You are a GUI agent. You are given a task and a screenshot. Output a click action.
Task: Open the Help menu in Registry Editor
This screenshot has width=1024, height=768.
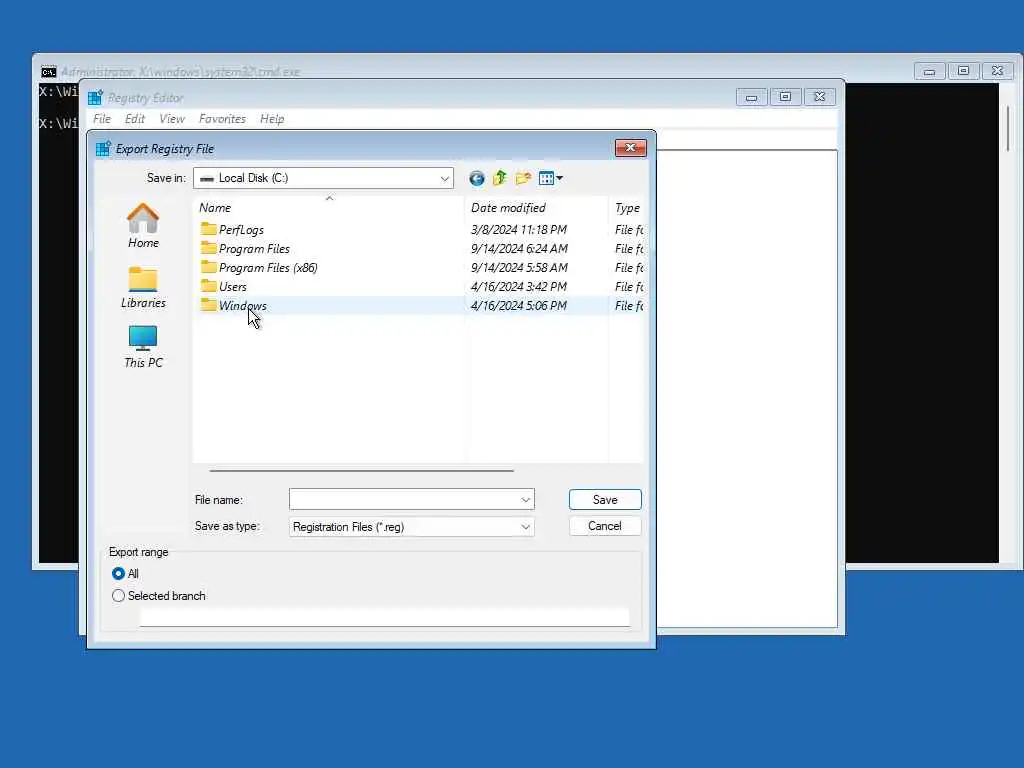pos(272,119)
